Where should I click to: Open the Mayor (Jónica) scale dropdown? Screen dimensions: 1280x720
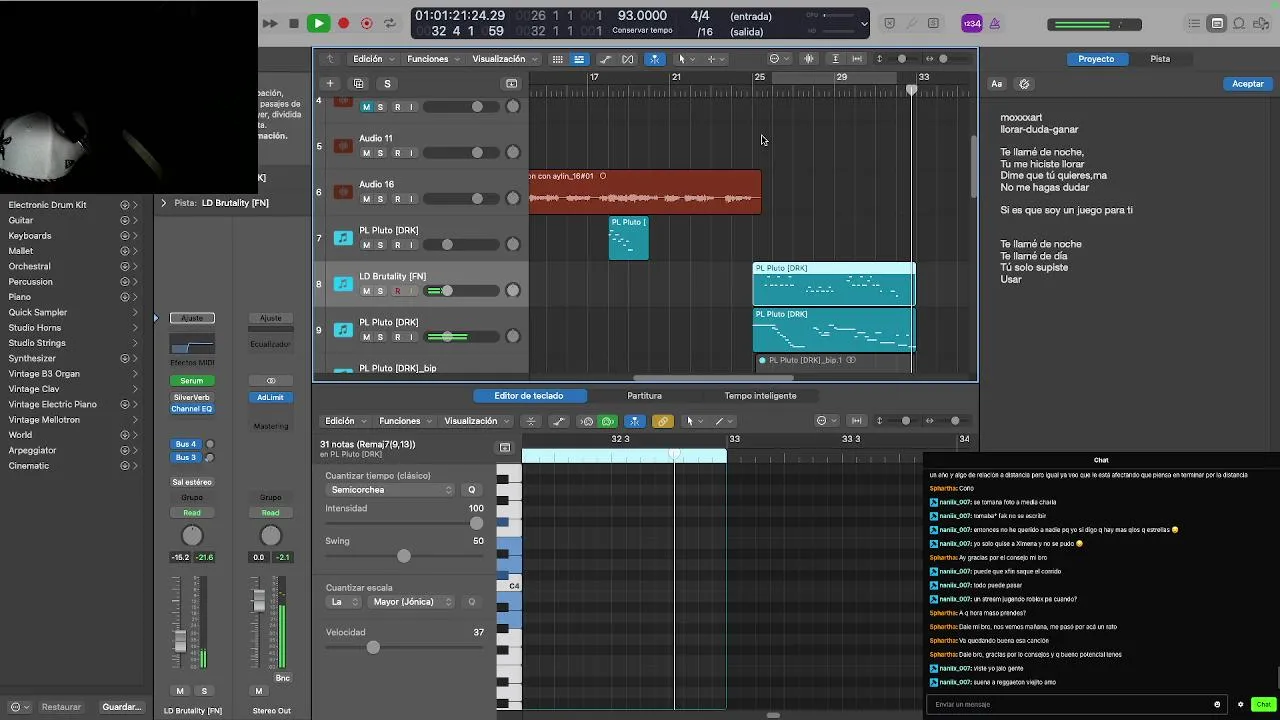click(x=412, y=602)
